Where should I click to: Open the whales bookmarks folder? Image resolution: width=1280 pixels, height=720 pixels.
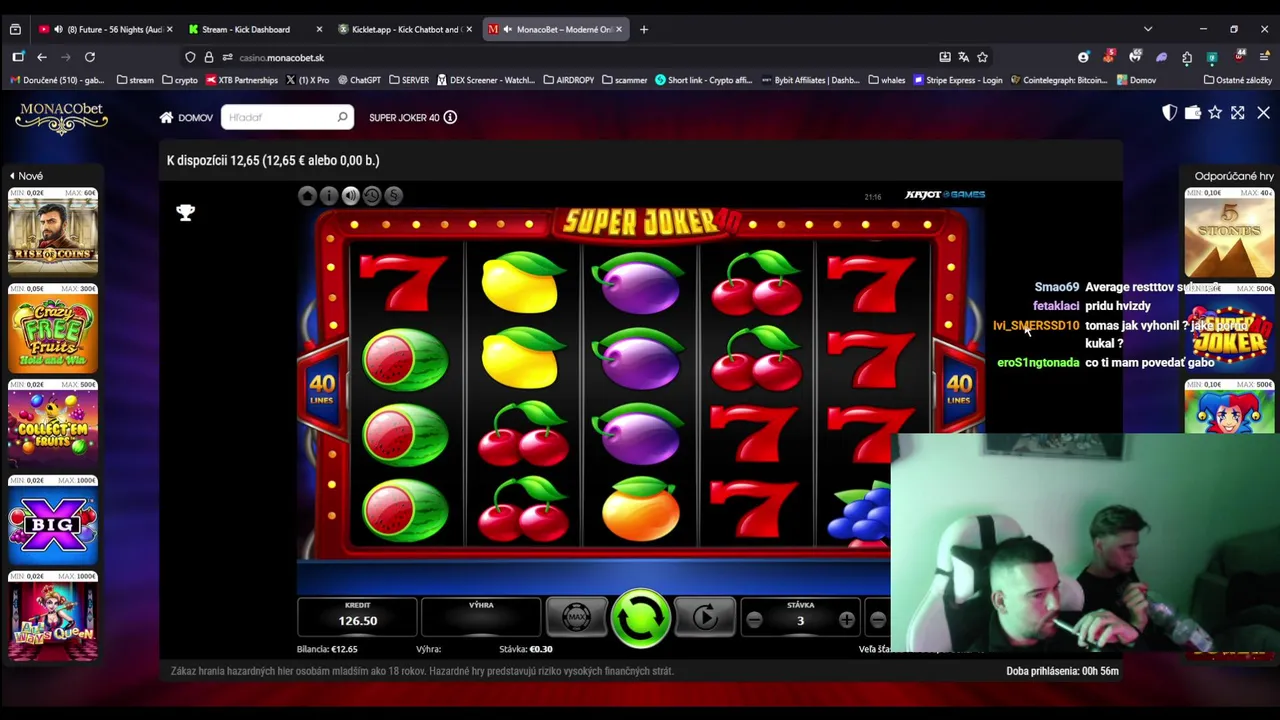887,80
